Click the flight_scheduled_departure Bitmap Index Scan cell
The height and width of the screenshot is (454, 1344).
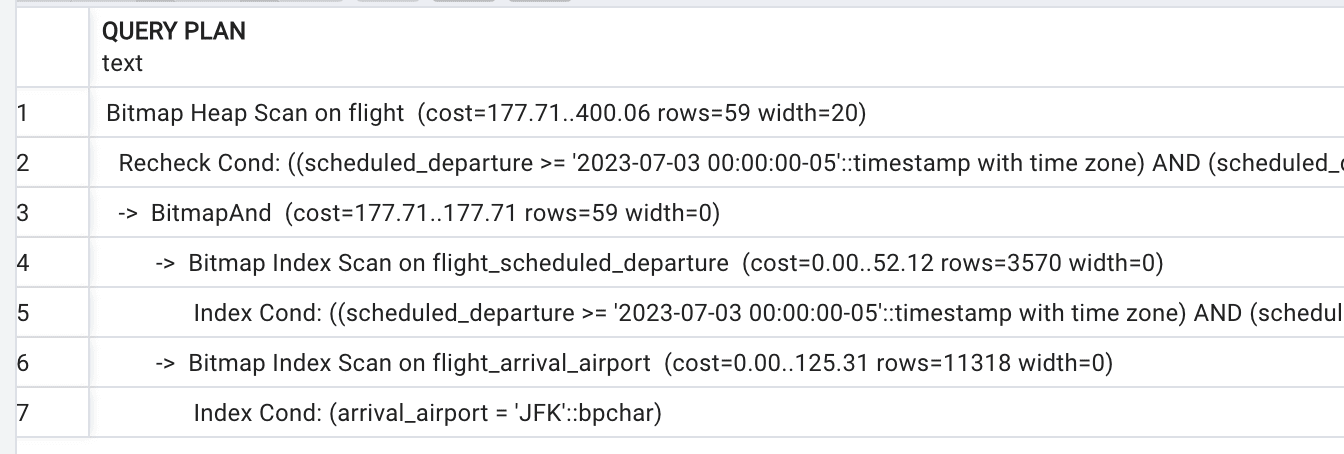pos(660,263)
